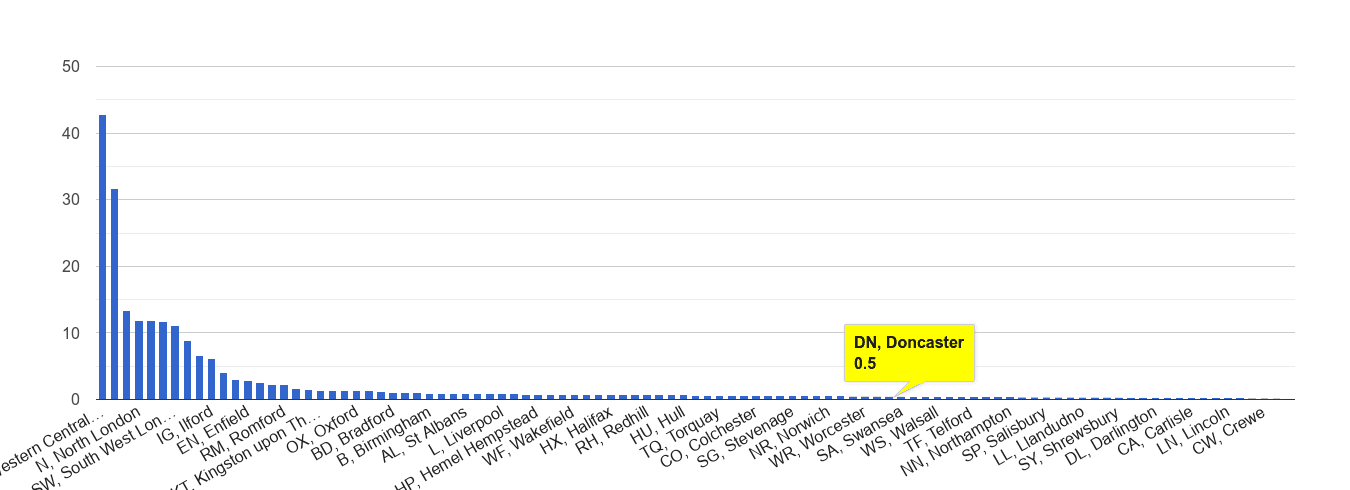This screenshot has height=490, width=1350.
Task: Click the 'TQ, Torquay' axis label
Action: tap(681, 433)
